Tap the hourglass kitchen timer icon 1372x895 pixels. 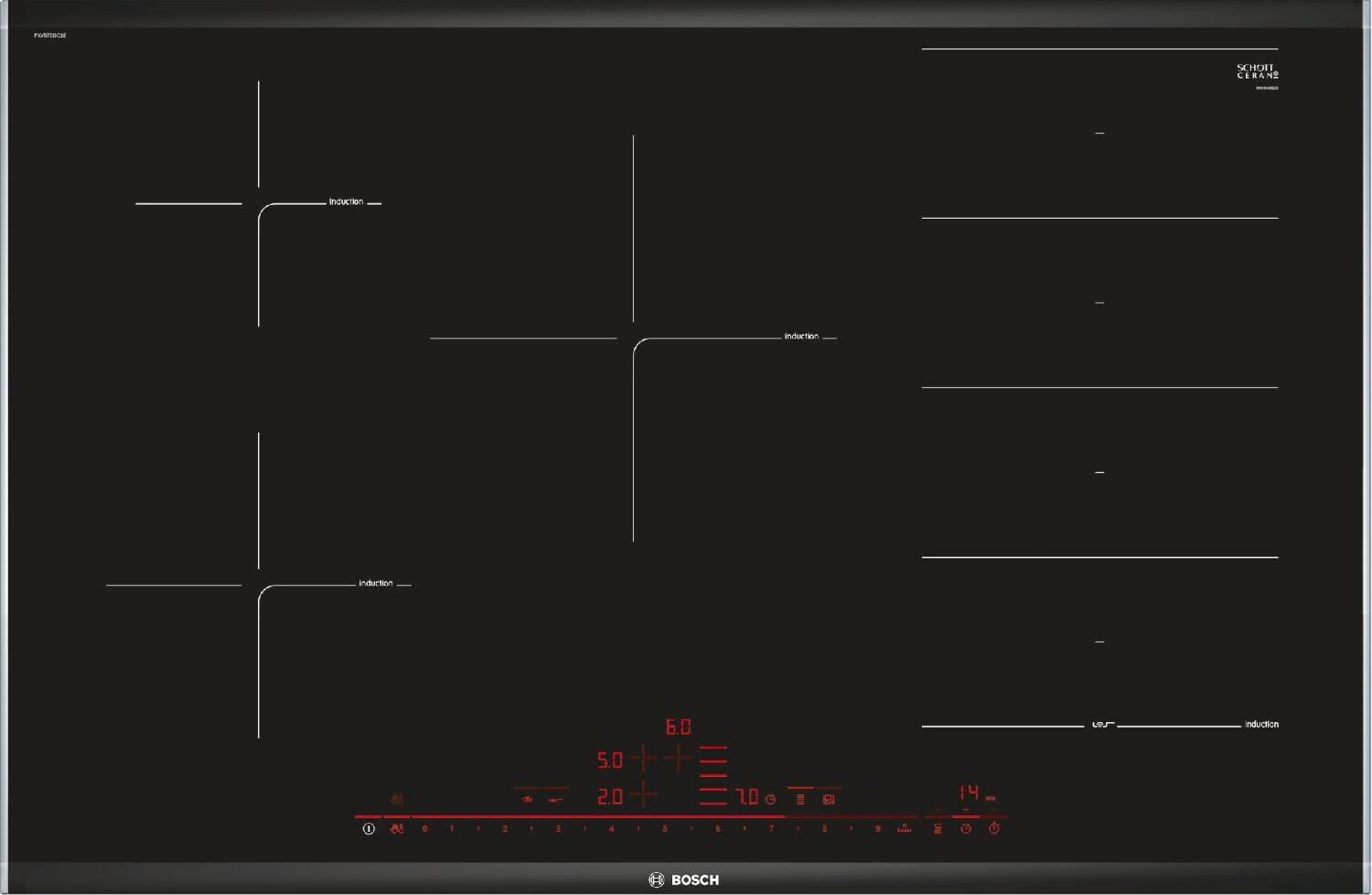938,828
